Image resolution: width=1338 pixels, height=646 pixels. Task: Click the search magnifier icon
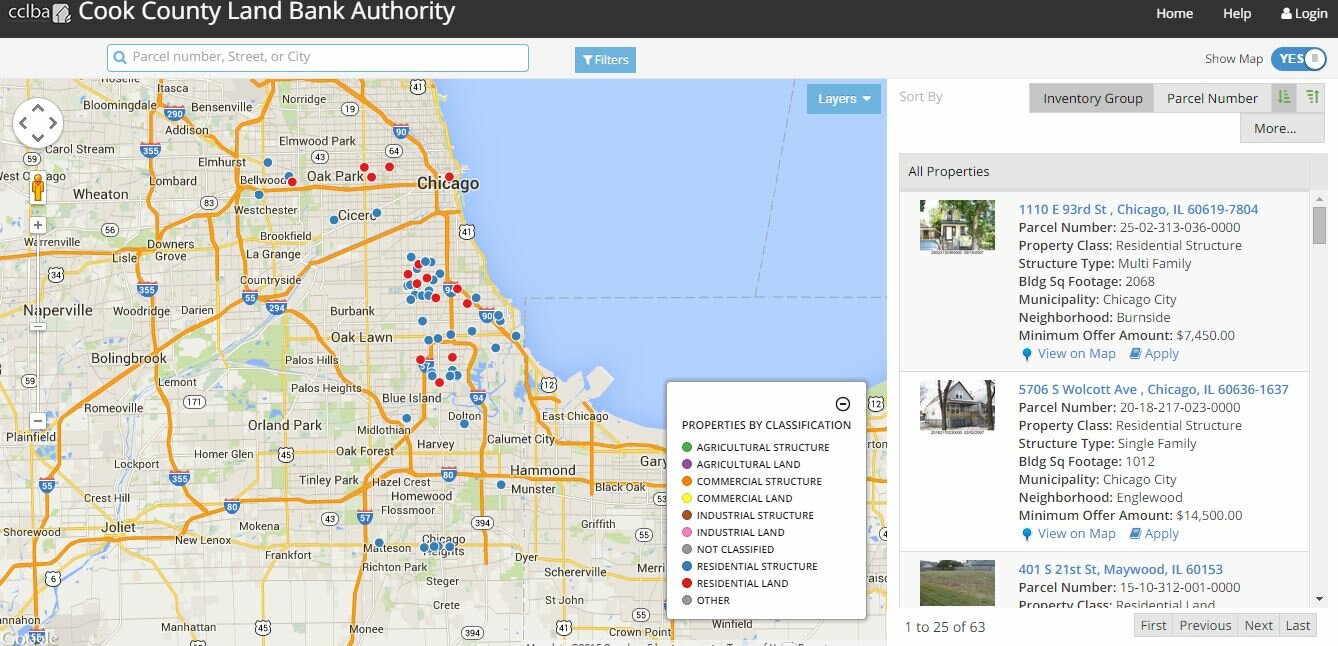(120, 58)
